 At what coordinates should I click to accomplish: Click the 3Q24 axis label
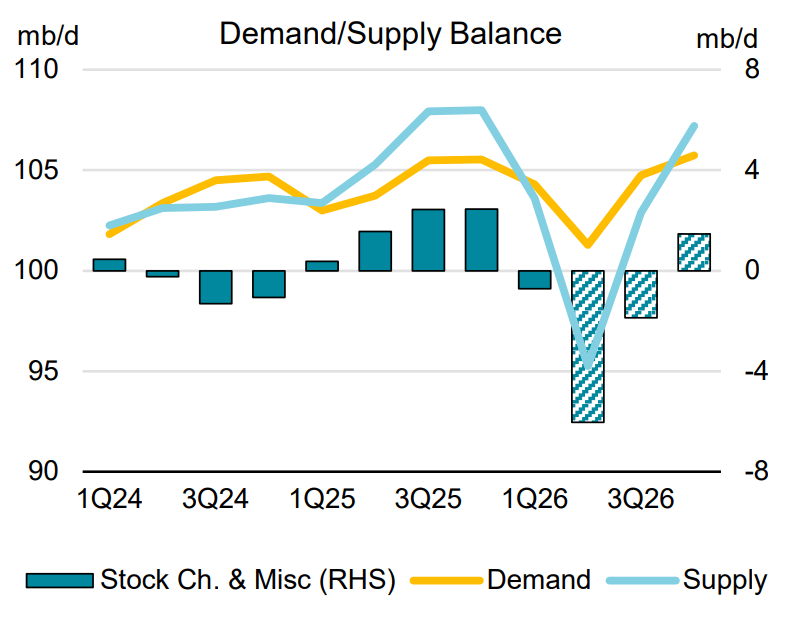coord(215,499)
